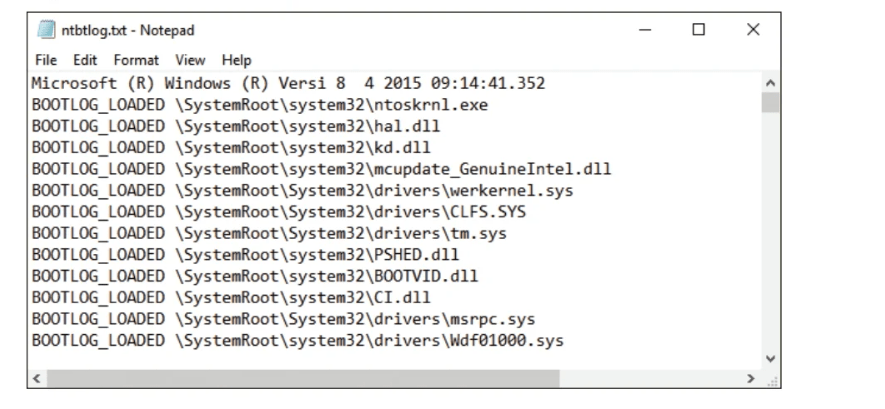Click the vertical scrollbar down arrow
Screen dimensions: 885x409
(770, 358)
